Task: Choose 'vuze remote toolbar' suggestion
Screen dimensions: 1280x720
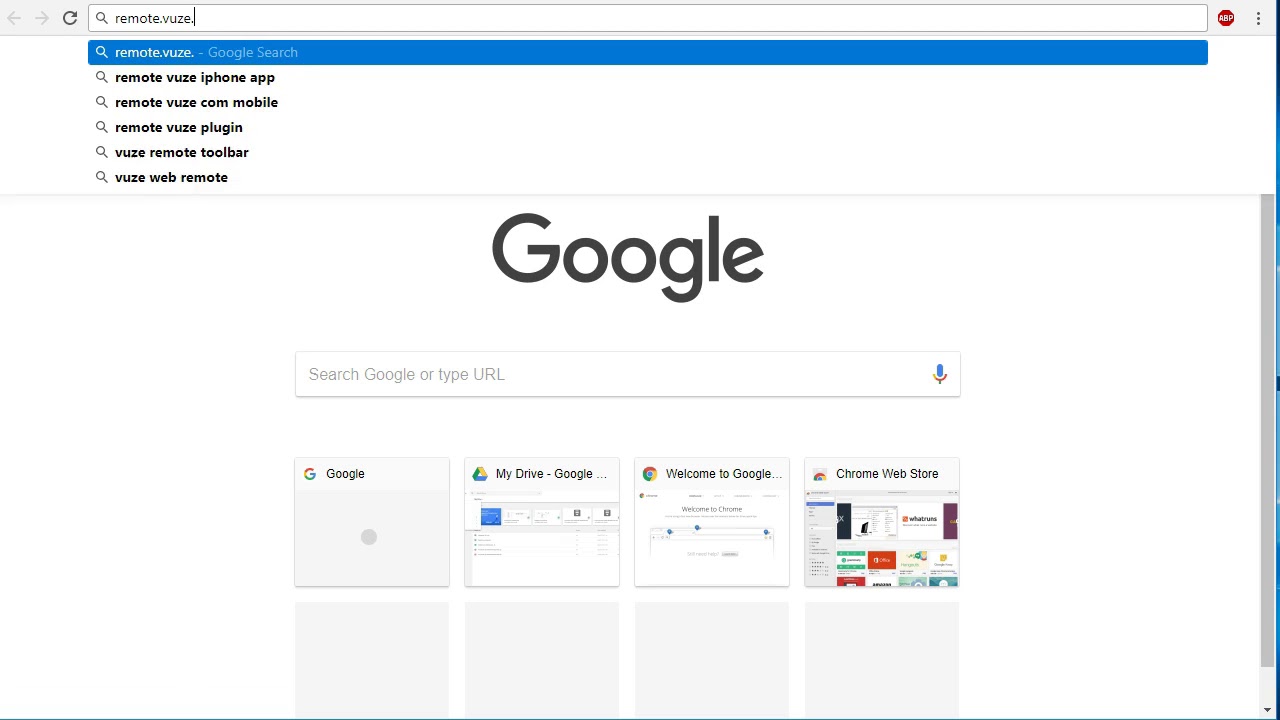Action: 648,152
